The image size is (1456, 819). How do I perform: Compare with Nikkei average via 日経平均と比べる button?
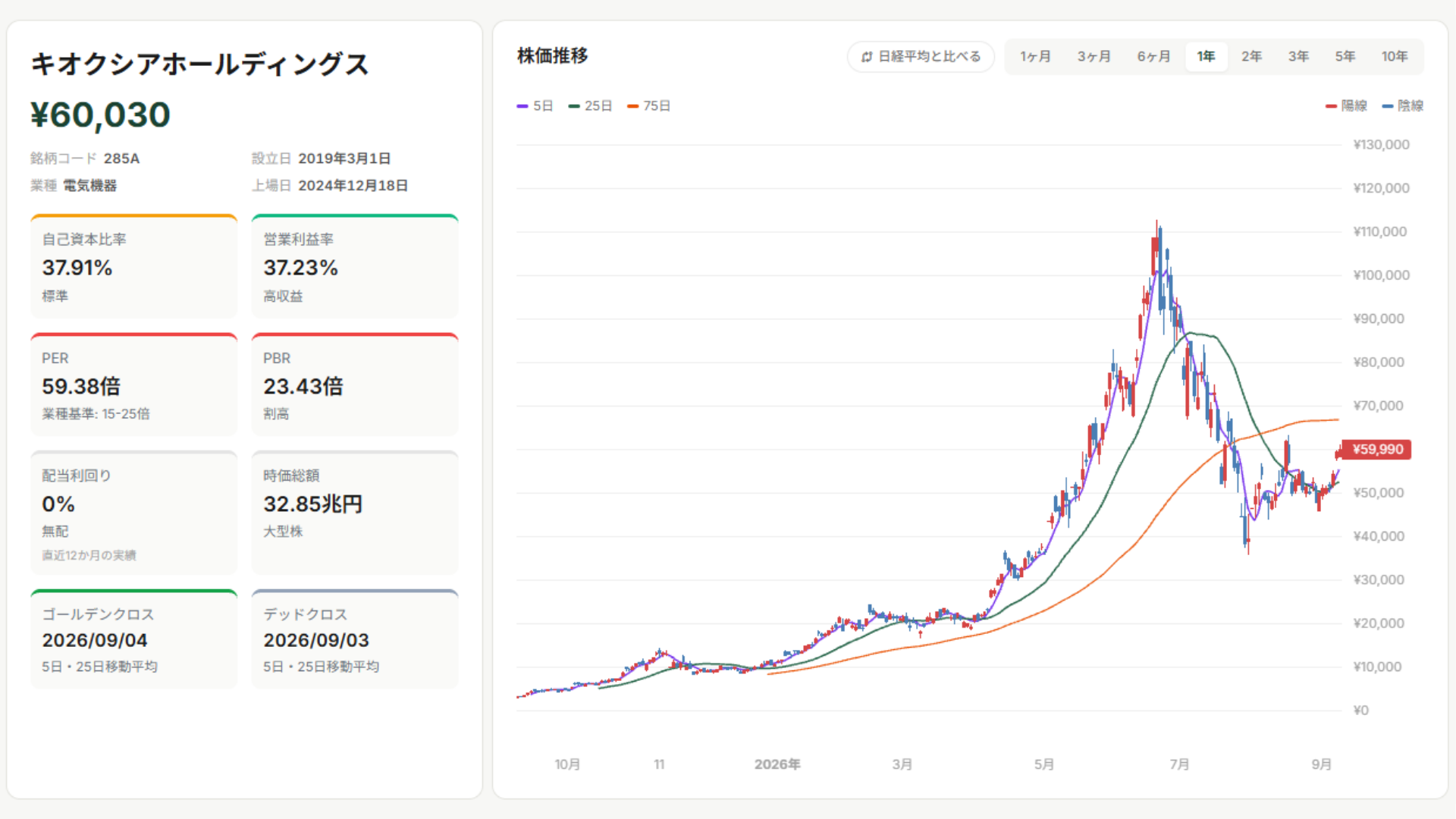(921, 57)
